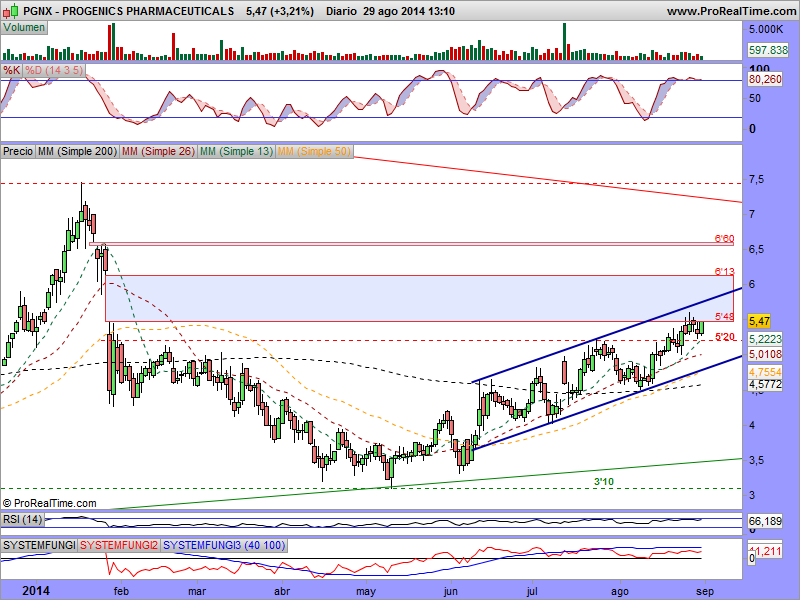
Task: Click the 1,211 SYSTEMFUNGI value box
Action: (766, 551)
